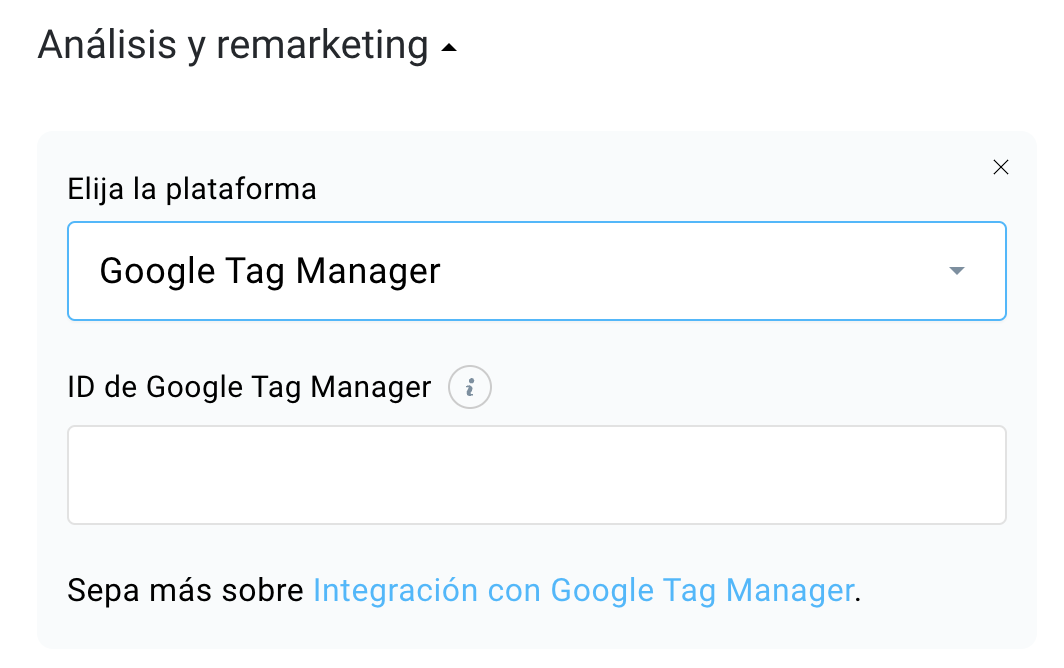Remove this analytics platform using the X

click(1000, 167)
